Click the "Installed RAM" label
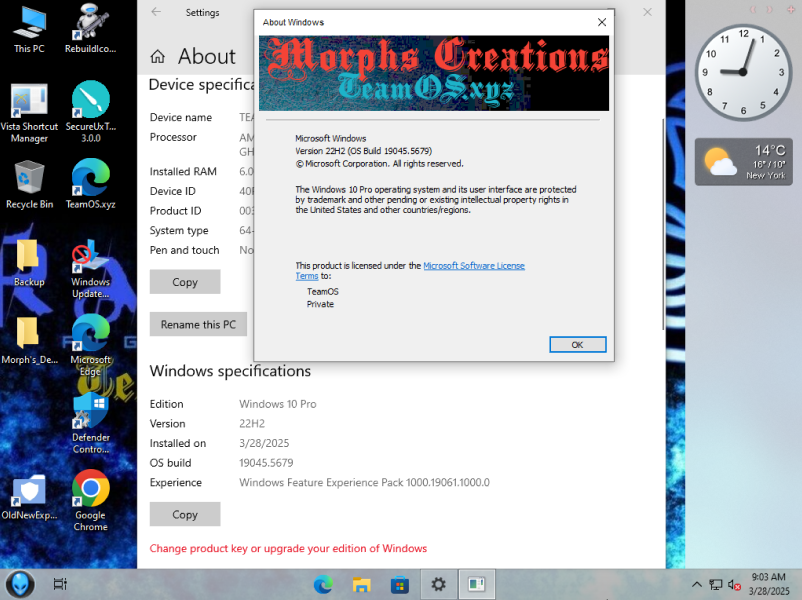This screenshot has width=802, height=600. [183, 171]
